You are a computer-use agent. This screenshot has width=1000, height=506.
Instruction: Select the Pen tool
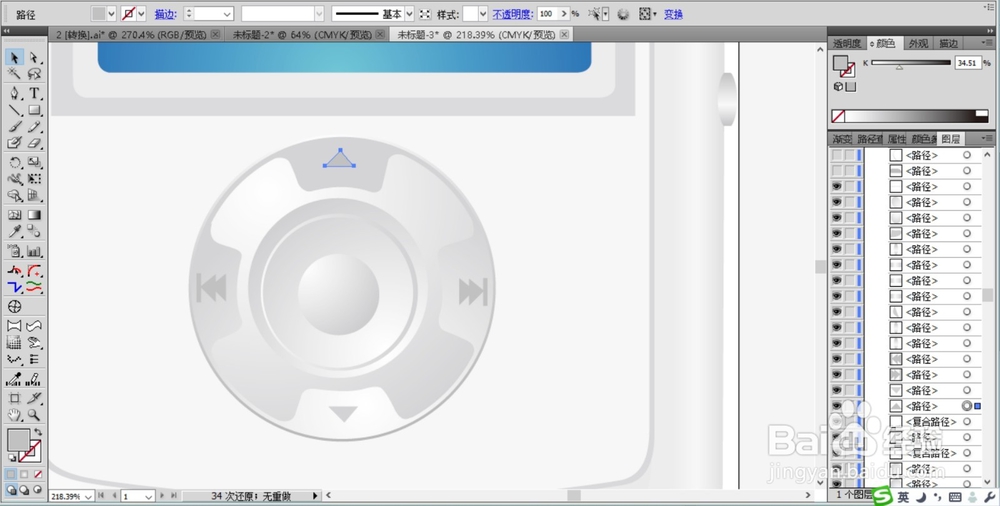14,93
